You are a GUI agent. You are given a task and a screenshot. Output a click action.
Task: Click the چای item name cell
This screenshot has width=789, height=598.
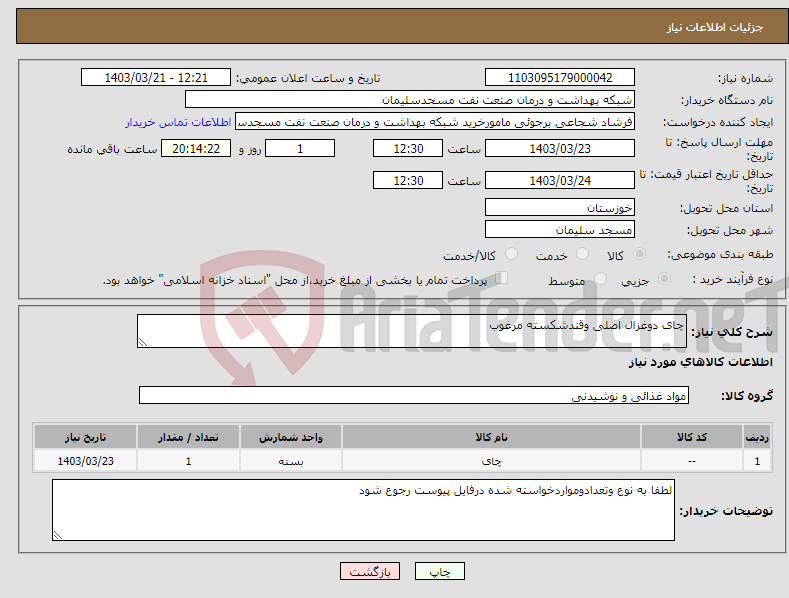pyautogui.click(x=492, y=461)
